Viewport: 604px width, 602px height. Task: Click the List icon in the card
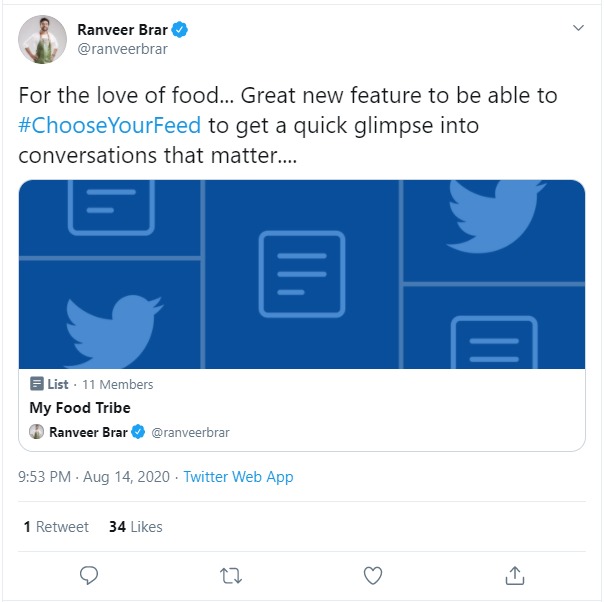[x=37, y=384]
